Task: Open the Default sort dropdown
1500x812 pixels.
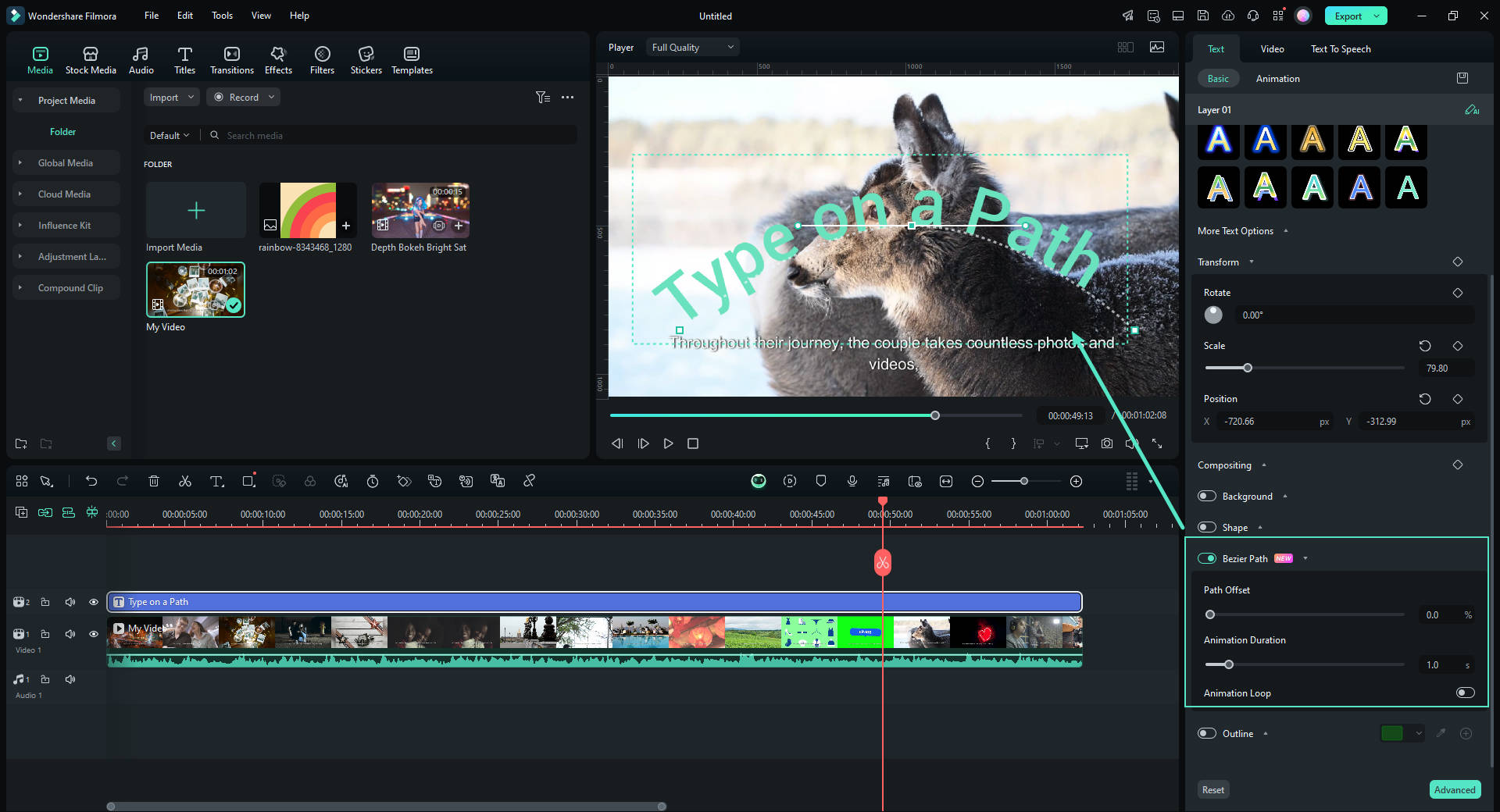Action: [170, 135]
